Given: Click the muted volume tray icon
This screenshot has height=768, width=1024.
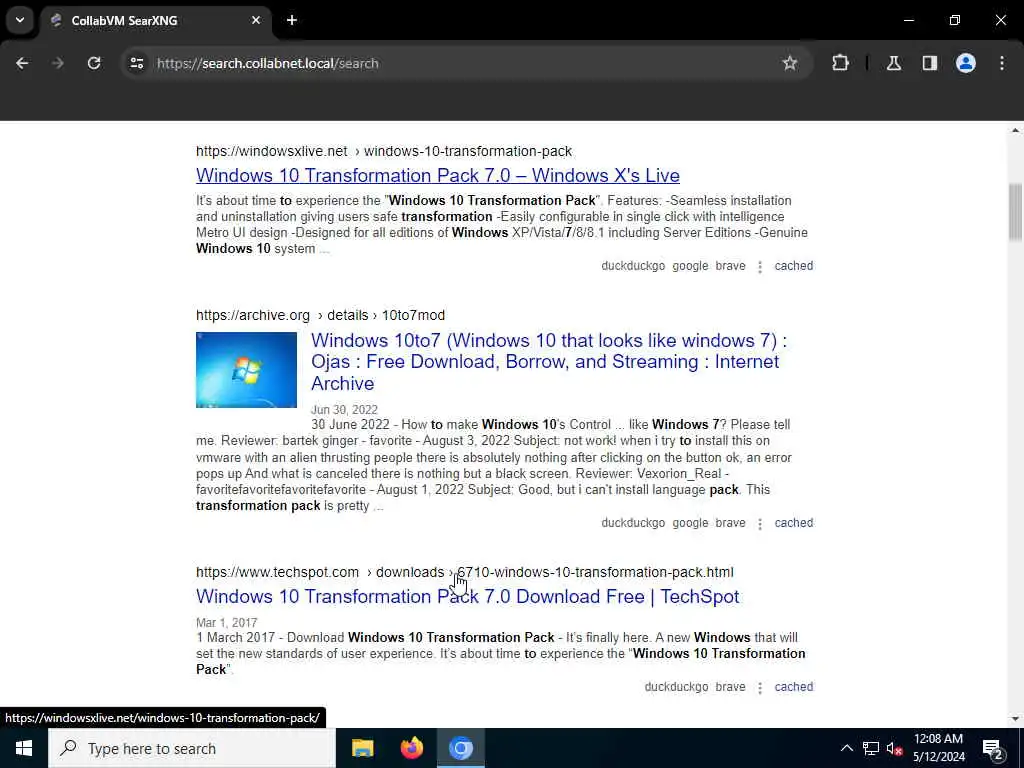Looking at the screenshot, I should [x=894, y=748].
